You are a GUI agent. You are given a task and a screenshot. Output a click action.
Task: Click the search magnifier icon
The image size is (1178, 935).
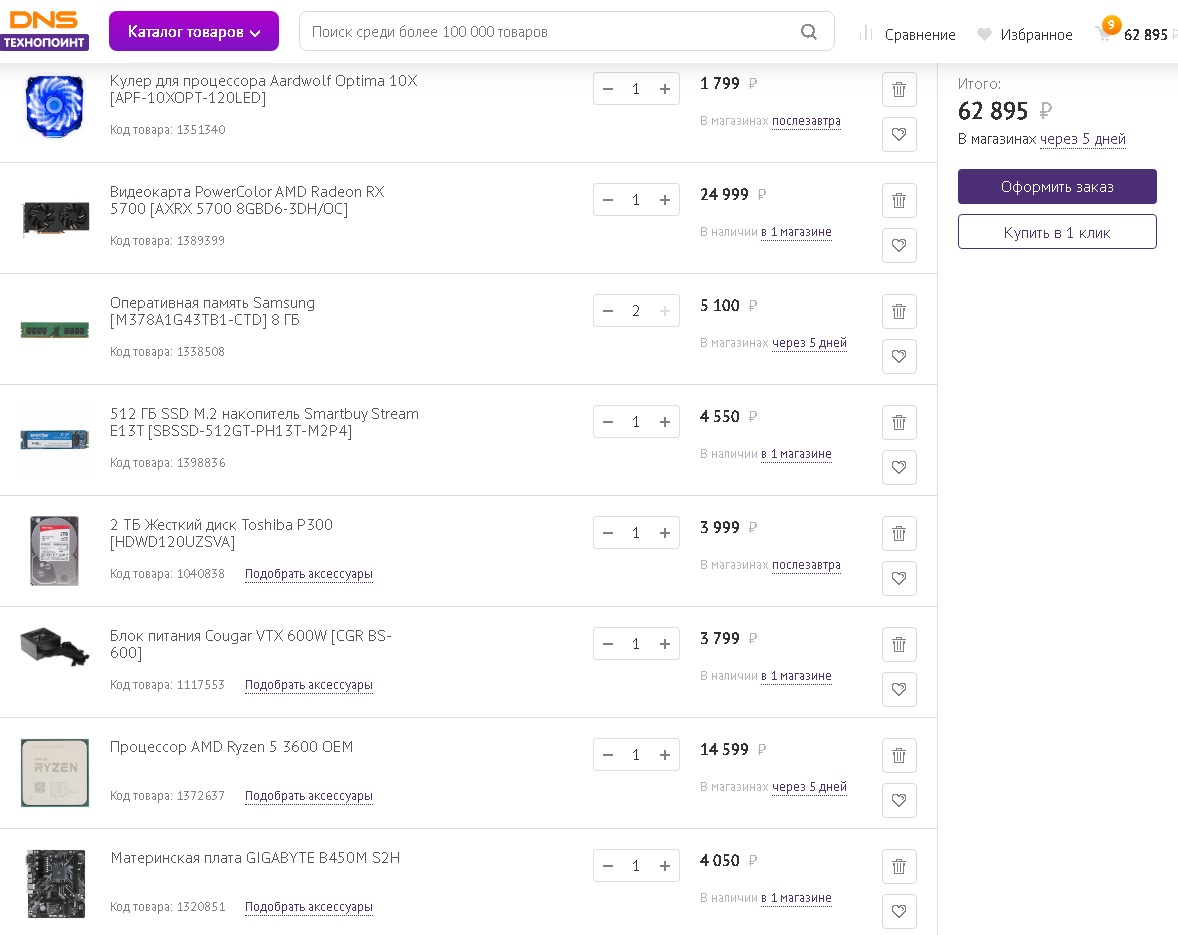tap(809, 32)
